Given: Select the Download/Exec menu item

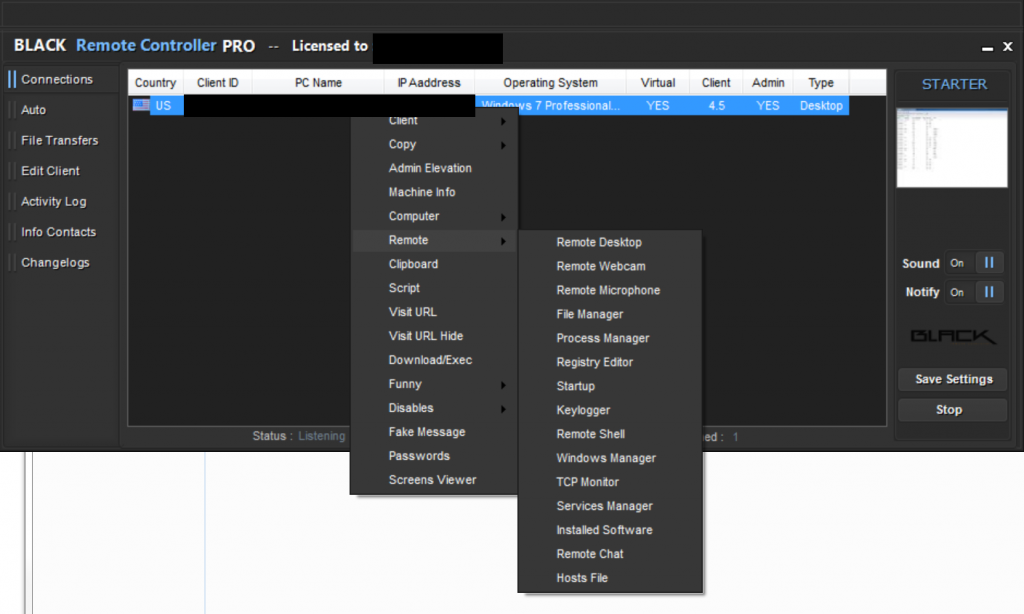Looking at the screenshot, I should coord(434,360).
